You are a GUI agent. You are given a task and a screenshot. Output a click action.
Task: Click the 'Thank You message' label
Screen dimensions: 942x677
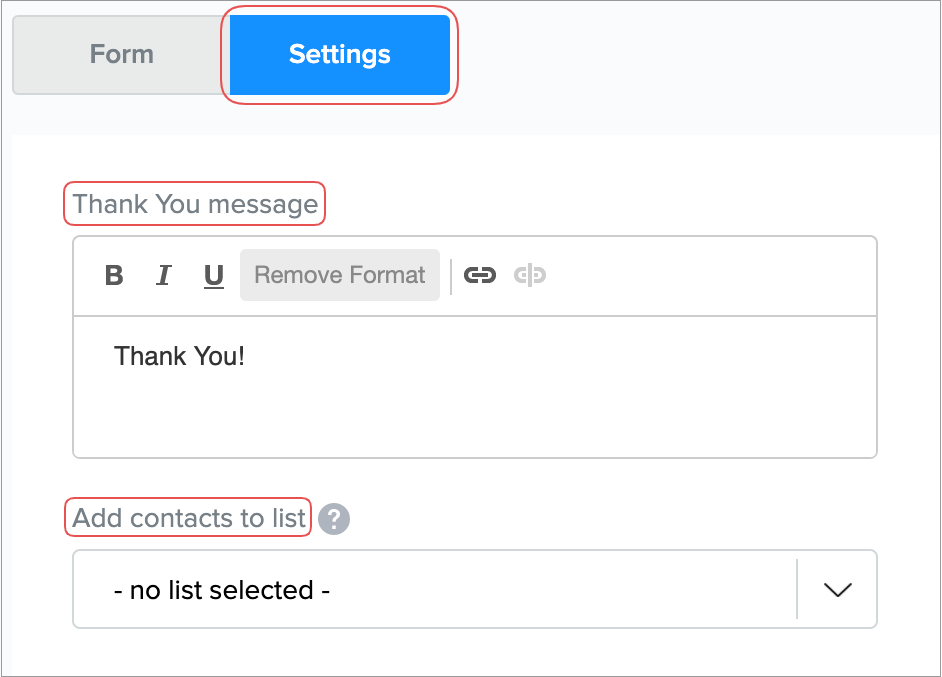[195, 204]
